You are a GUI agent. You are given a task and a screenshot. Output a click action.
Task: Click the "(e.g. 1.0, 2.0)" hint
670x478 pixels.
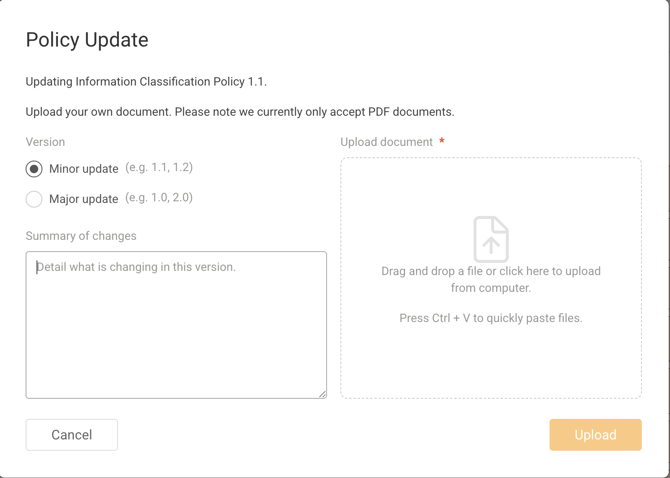tap(159, 198)
